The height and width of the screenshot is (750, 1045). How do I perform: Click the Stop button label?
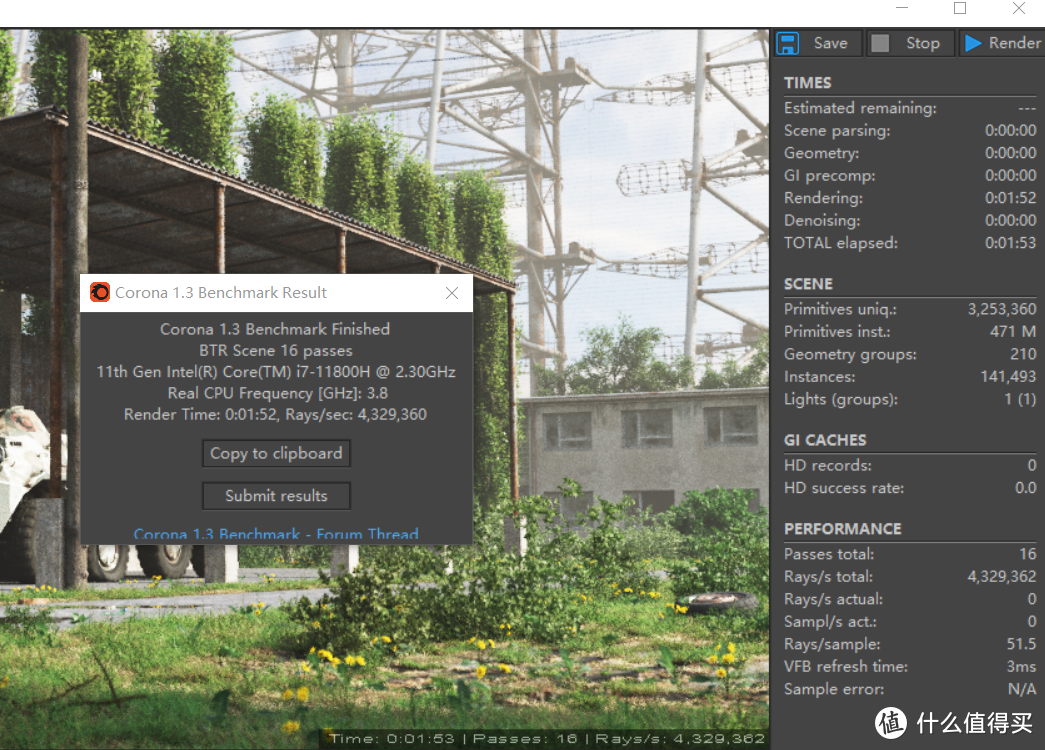point(922,43)
